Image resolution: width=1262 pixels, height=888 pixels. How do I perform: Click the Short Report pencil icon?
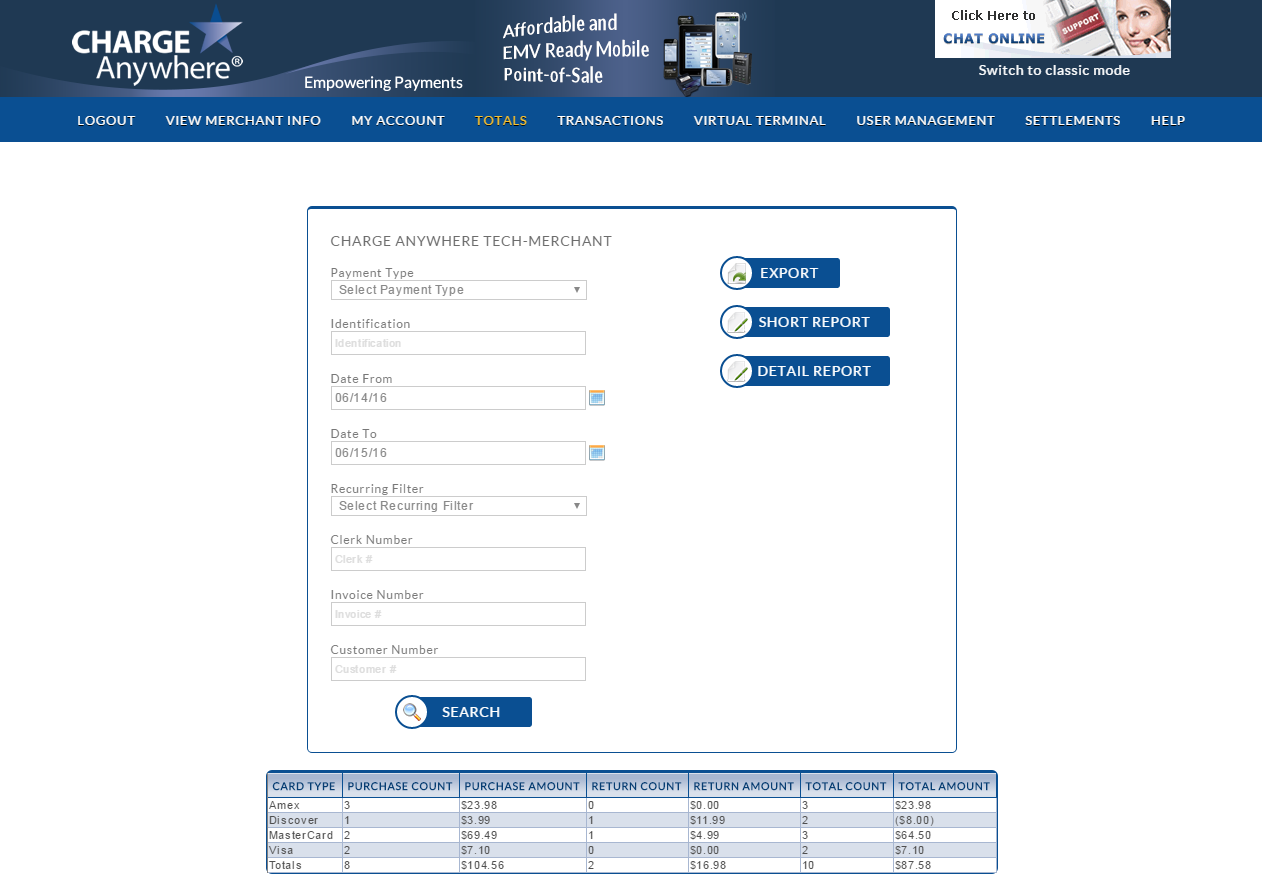pyautogui.click(x=737, y=322)
